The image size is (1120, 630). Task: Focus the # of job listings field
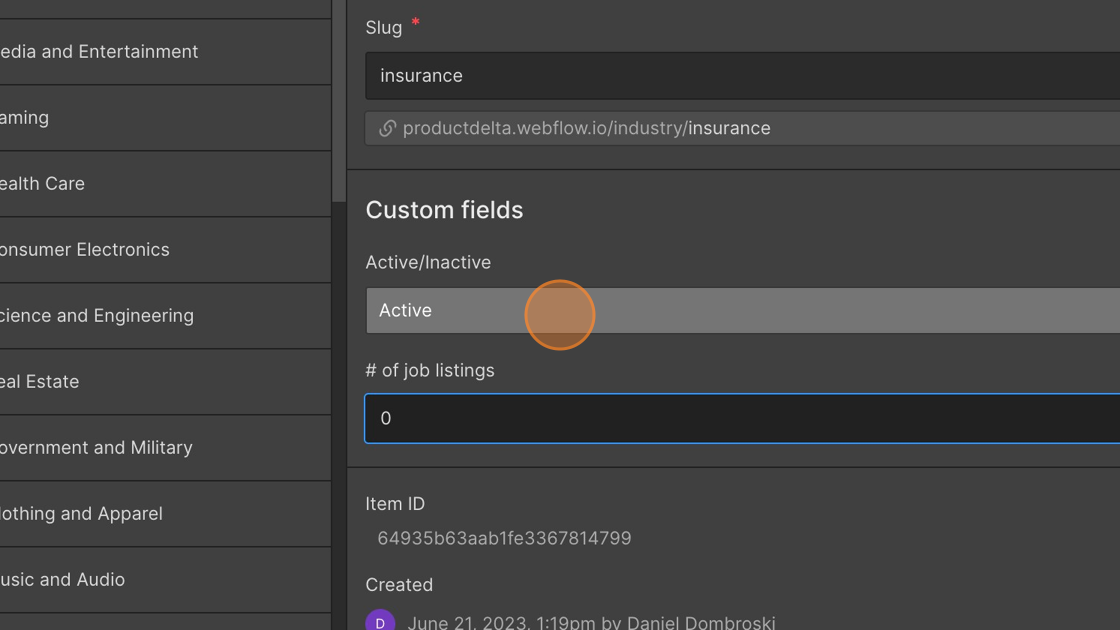[743, 419]
